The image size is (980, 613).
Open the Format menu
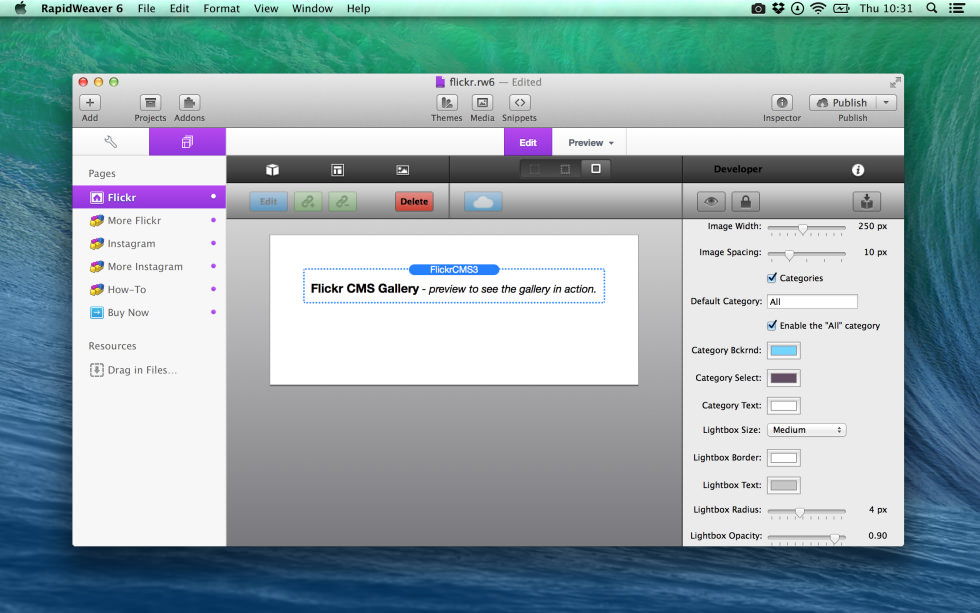click(221, 8)
